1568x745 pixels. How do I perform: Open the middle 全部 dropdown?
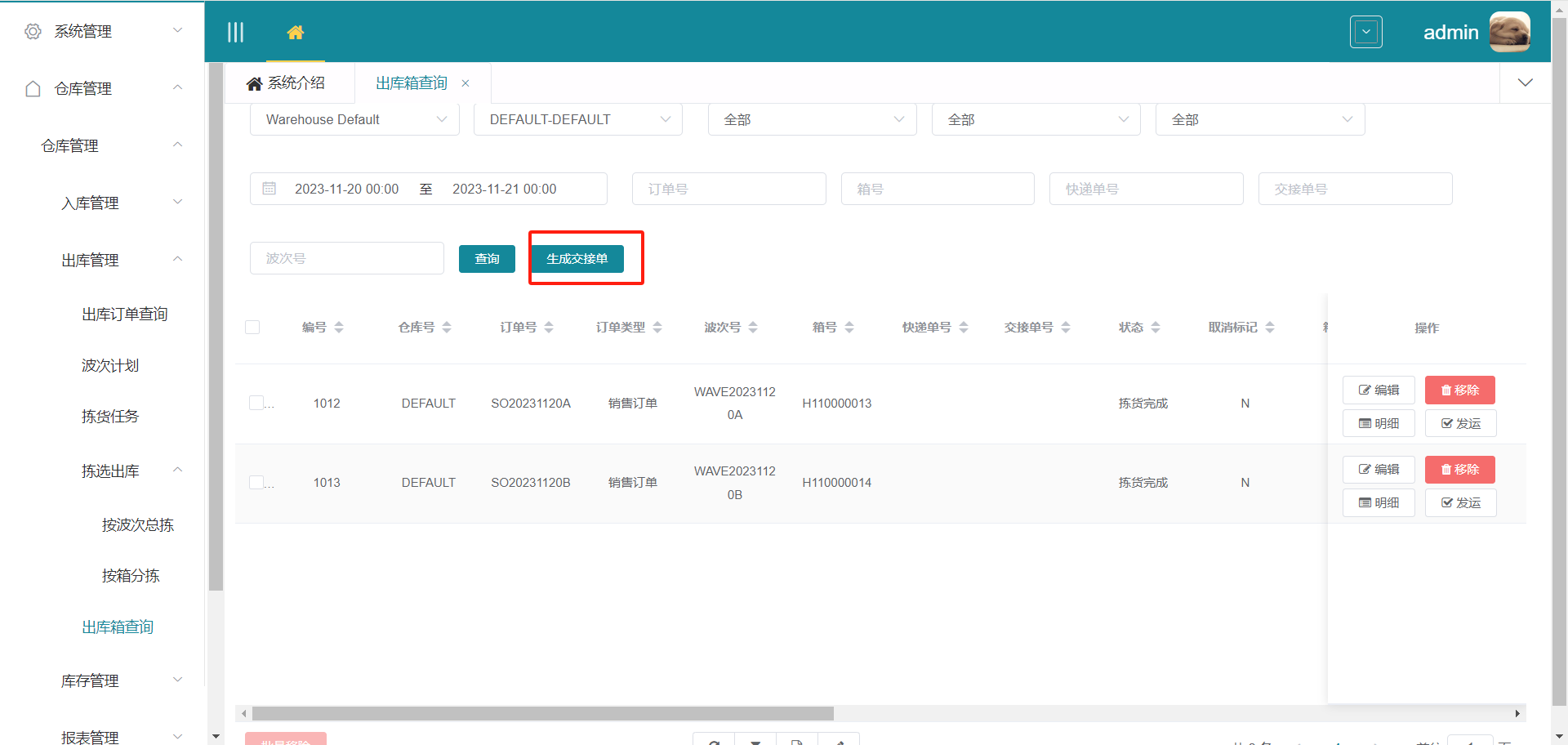[x=1036, y=119]
